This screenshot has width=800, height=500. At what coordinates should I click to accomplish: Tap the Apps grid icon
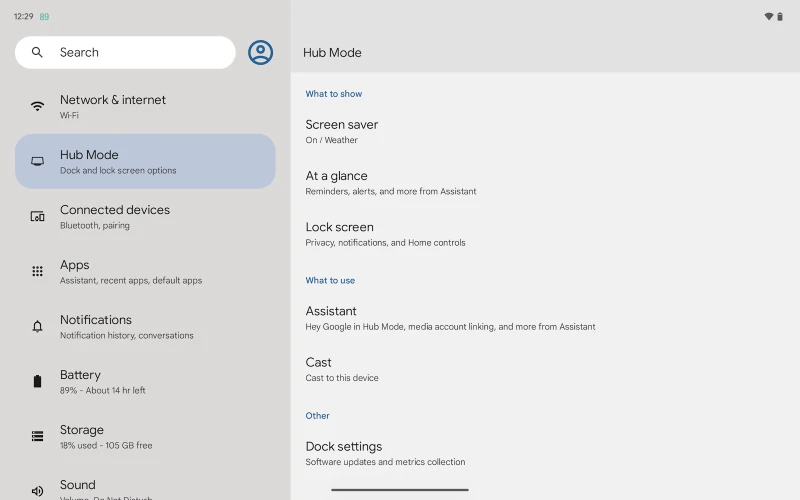pos(37,271)
